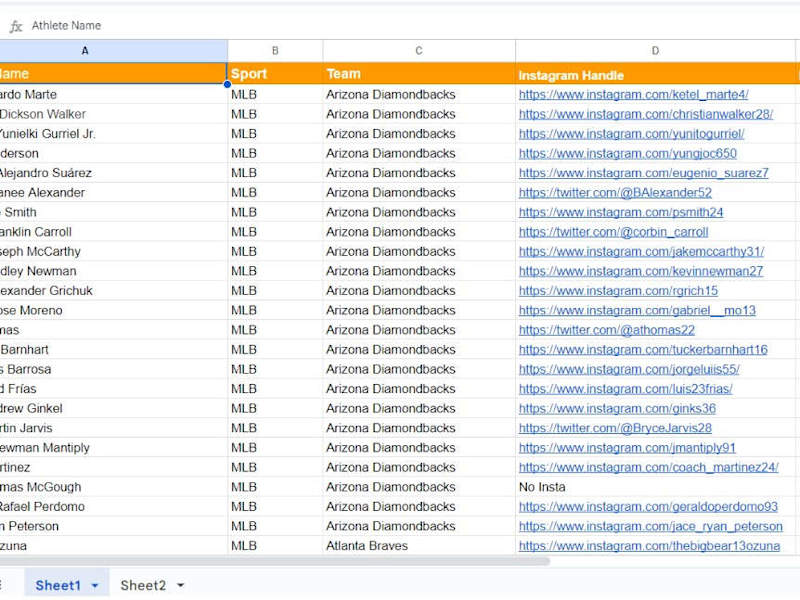Screen dimensions: 800x600
Task: Click the Instagram Handle header cell
Action: coord(655,73)
